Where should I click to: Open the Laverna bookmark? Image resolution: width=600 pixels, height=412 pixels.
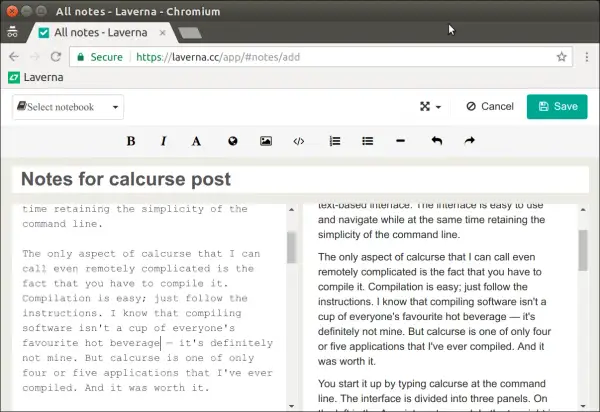36,77
